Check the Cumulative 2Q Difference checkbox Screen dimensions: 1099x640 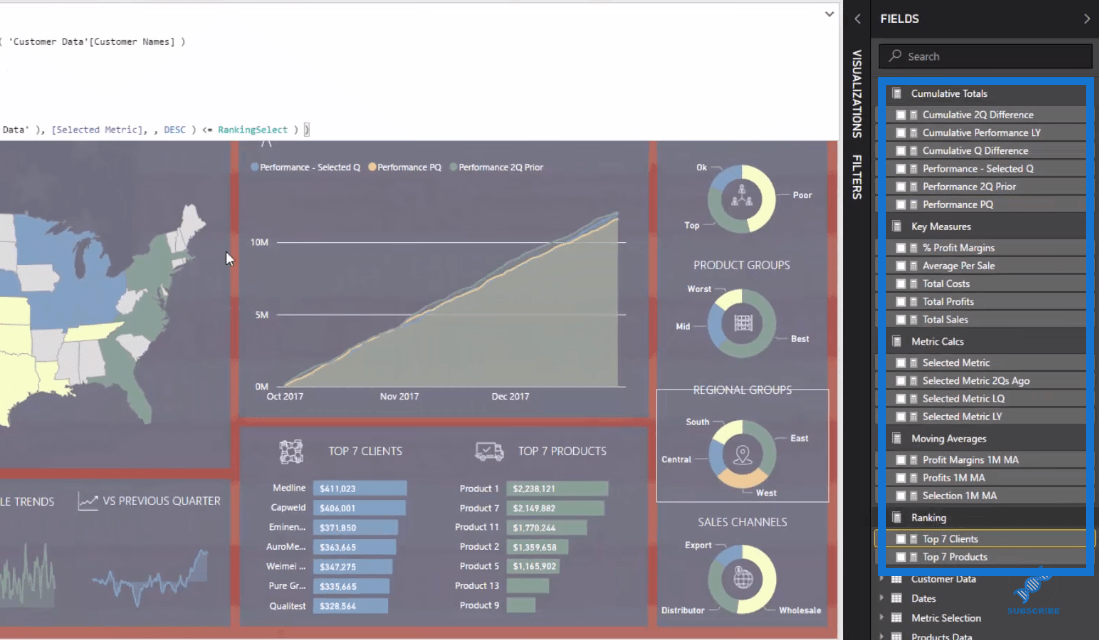pyautogui.click(x=901, y=115)
